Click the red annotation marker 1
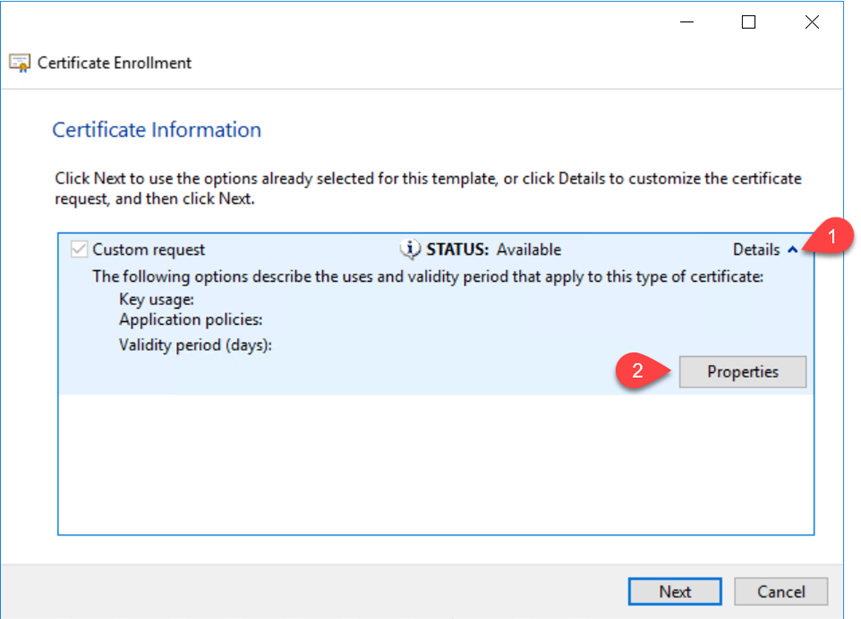Viewport: 861px width, 619px height. (830, 236)
